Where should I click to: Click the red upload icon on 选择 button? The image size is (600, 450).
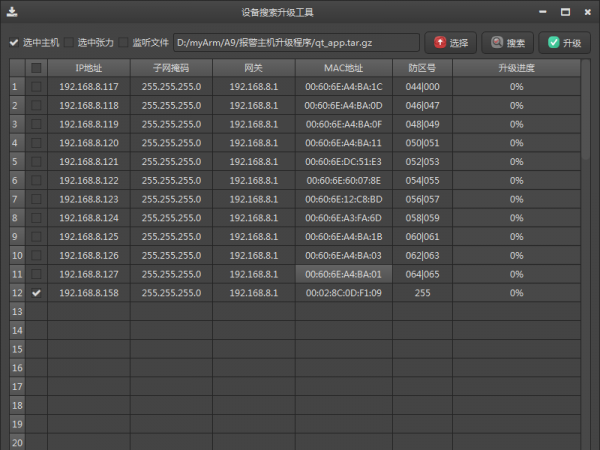[440, 43]
